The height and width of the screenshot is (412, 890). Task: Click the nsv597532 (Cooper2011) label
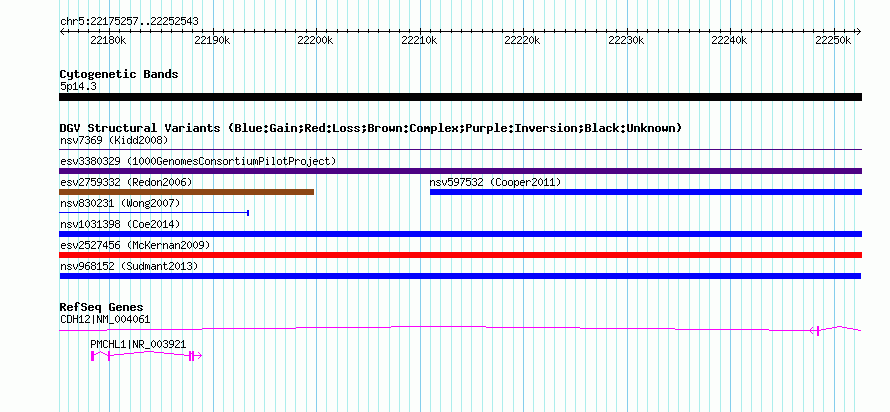[496, 182]
